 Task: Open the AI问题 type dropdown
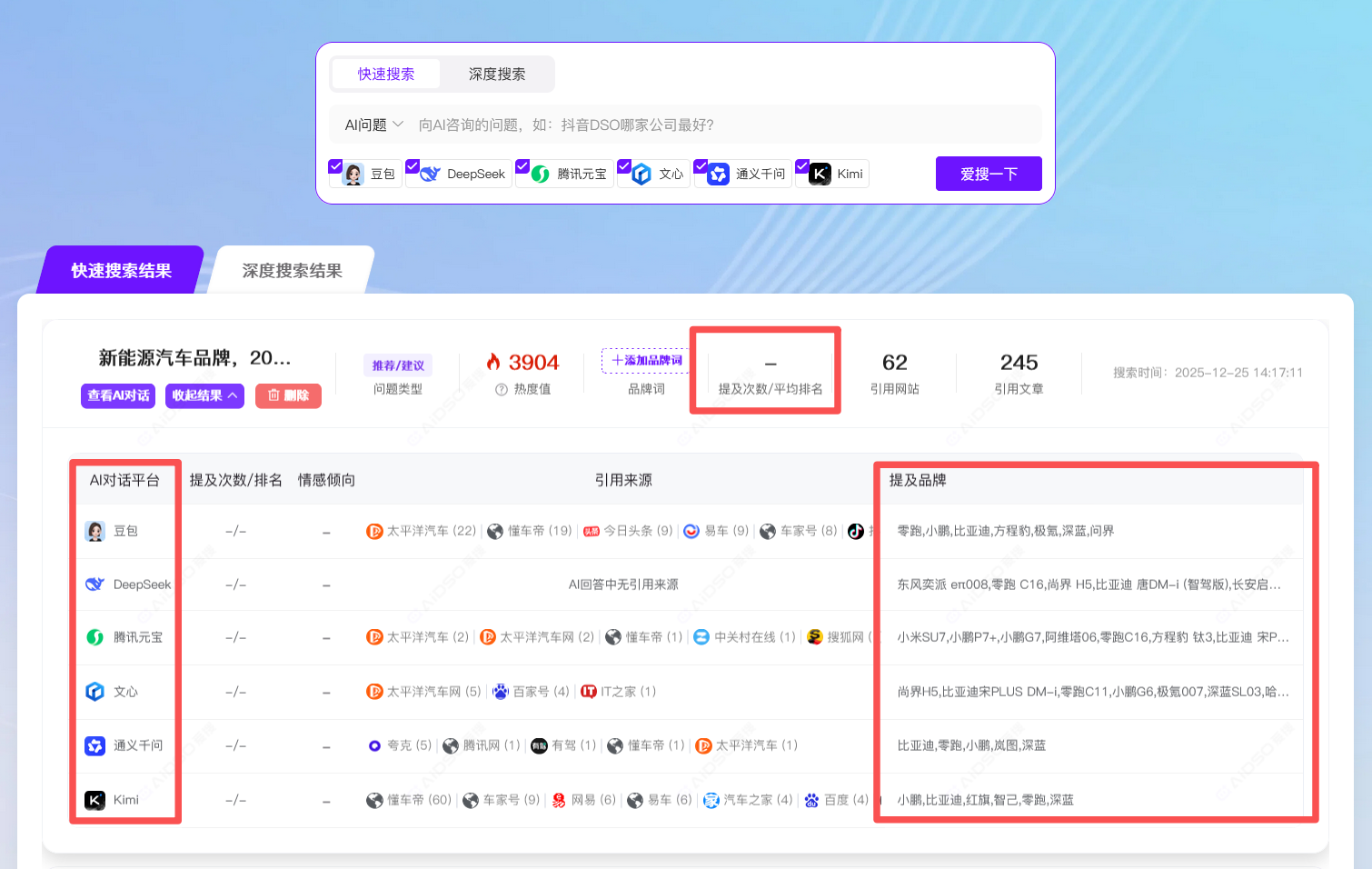click(373, 125)
